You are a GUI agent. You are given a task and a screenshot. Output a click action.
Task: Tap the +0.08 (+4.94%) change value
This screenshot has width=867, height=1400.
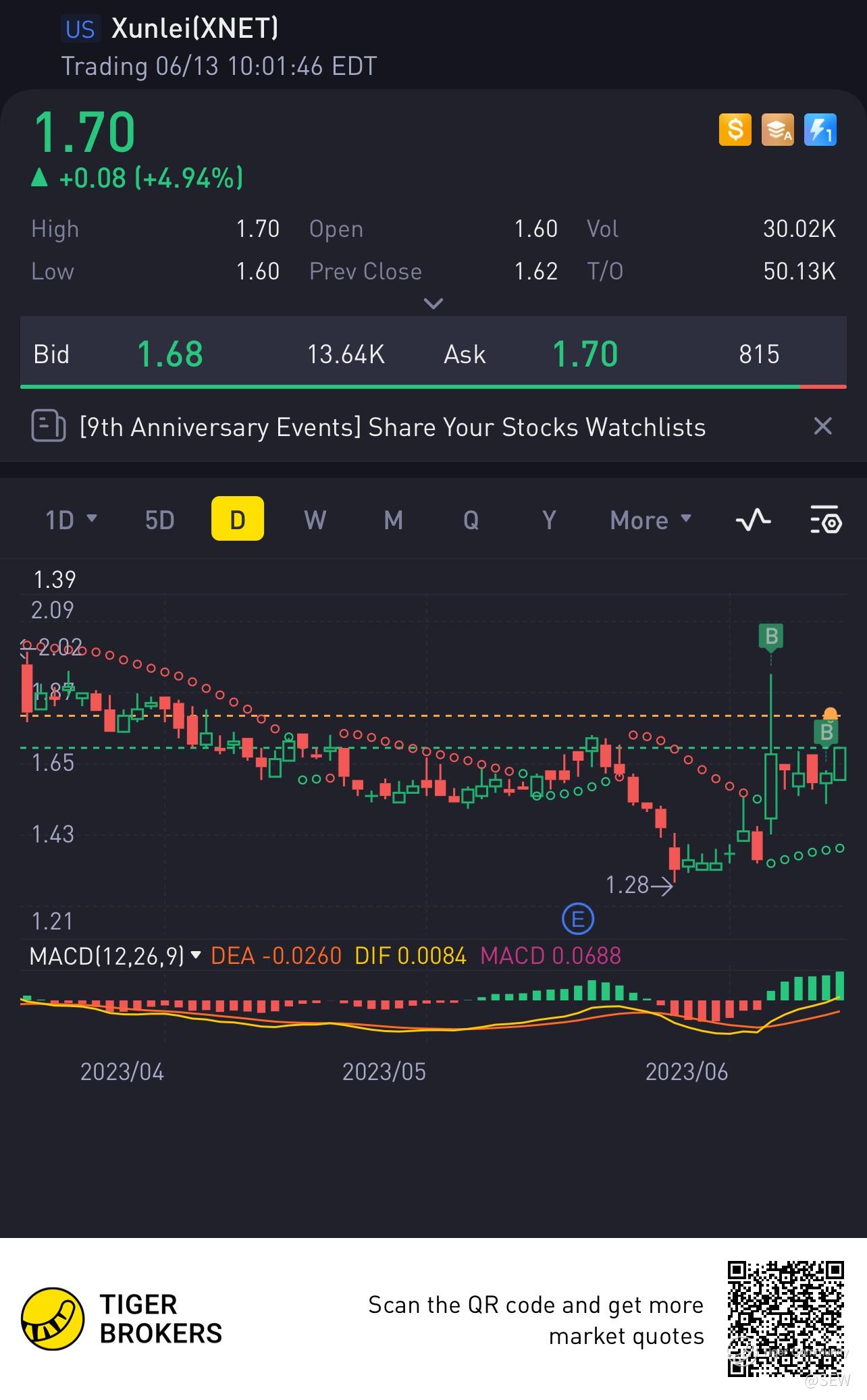click(x=151, y=178)
